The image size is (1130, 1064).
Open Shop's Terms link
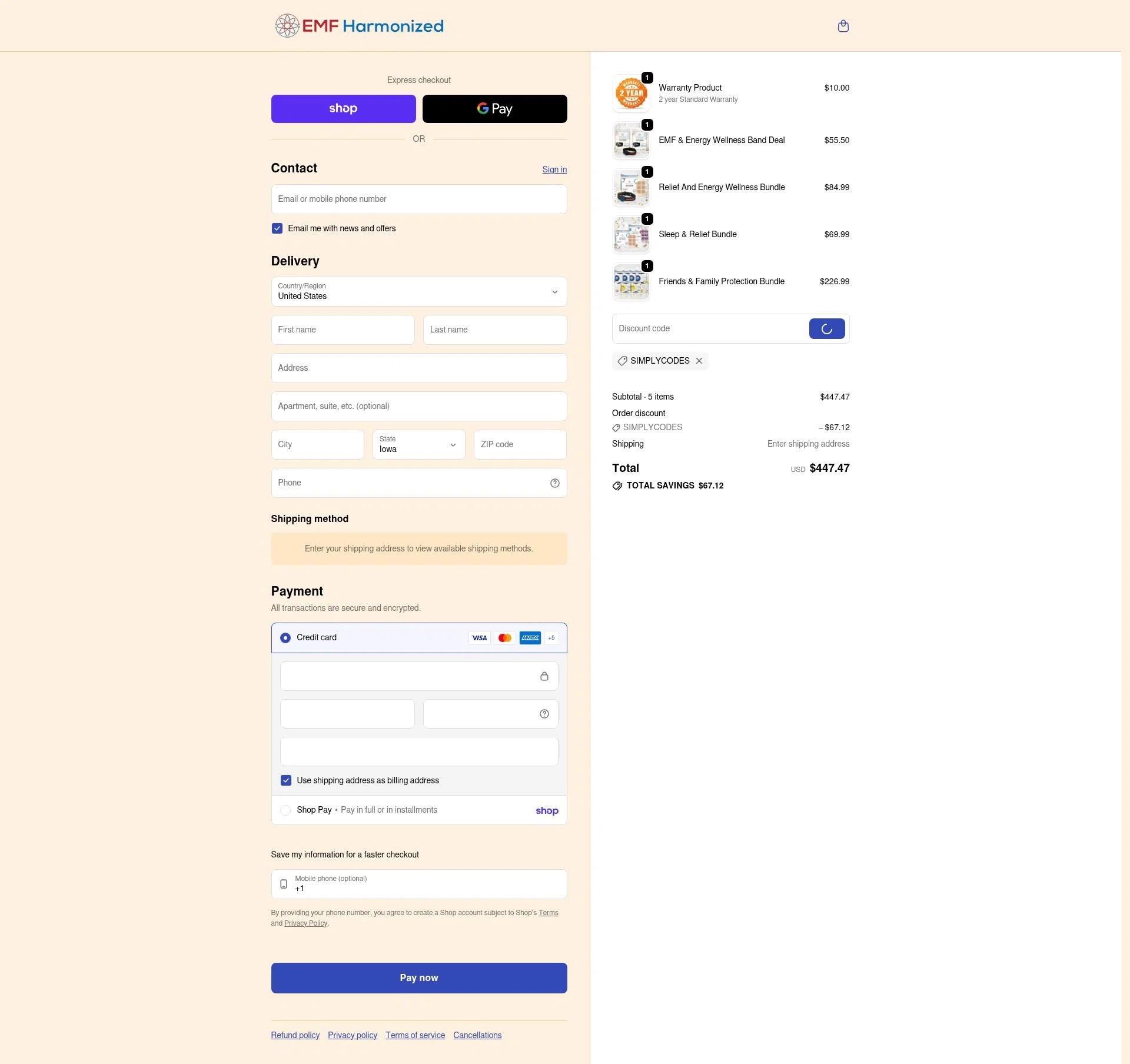click(549, 913)
